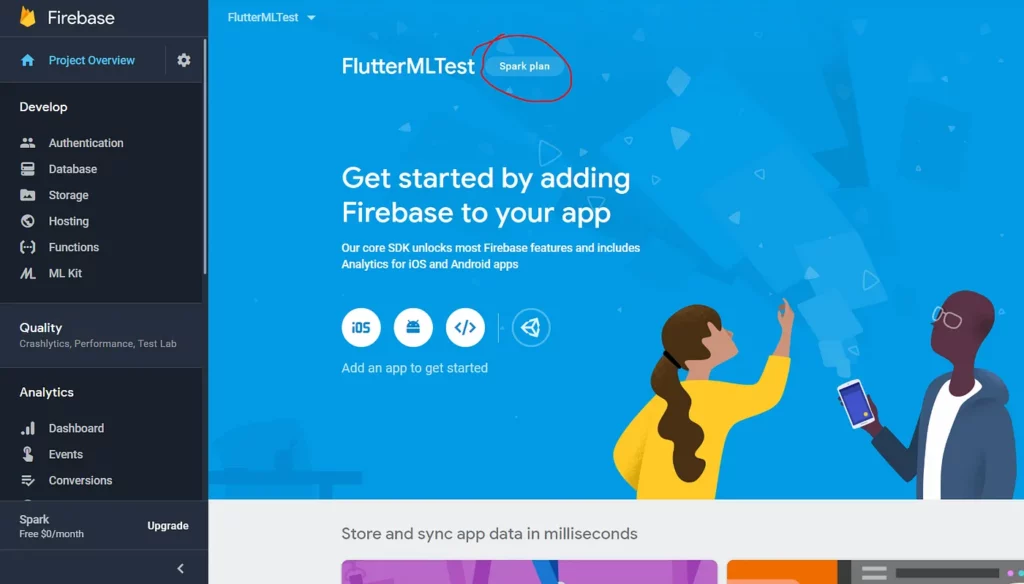Open the home icon for Project Overview
The image size is (1024, 584).
[x=27, y=60]
